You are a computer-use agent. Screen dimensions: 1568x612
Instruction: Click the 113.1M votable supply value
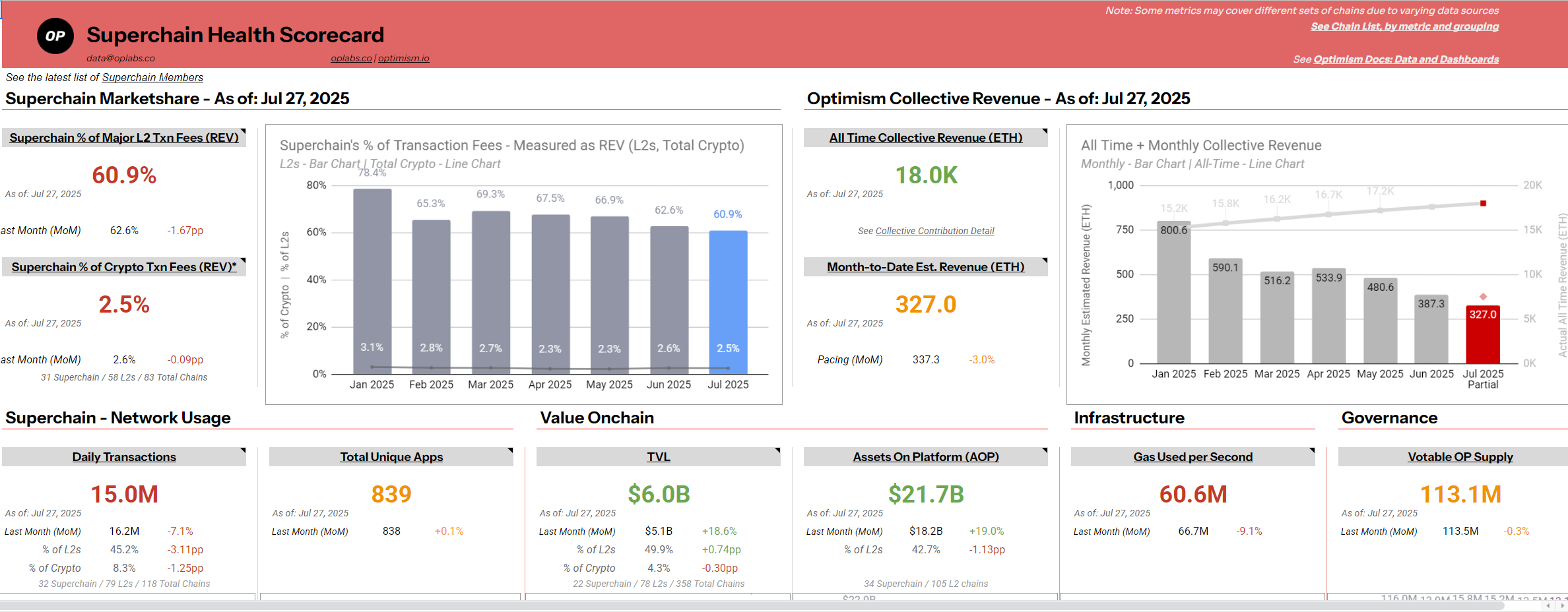[1460, 494]
